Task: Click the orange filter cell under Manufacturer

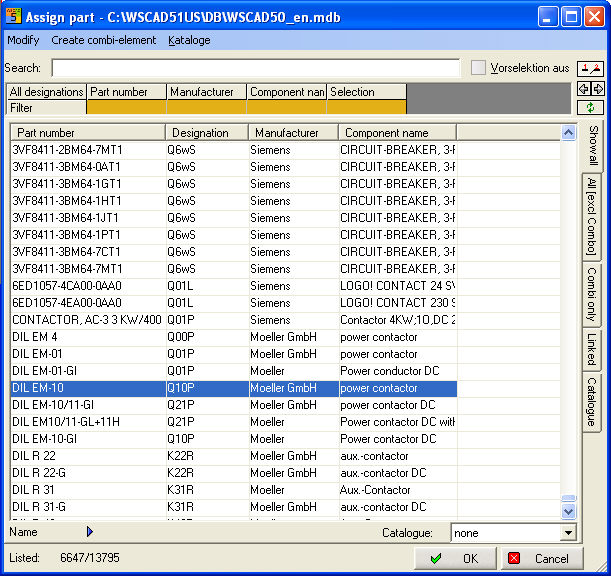Action: [x=207, y=107]
